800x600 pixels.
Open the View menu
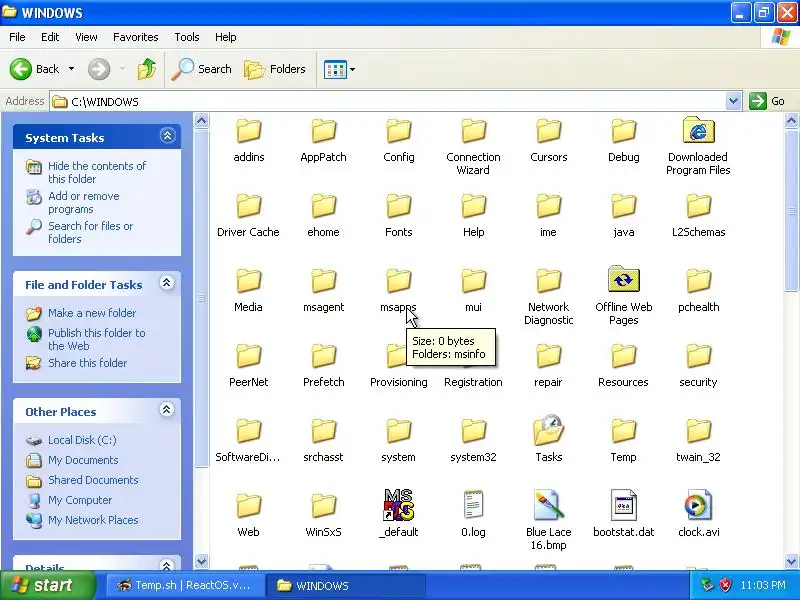86,37
